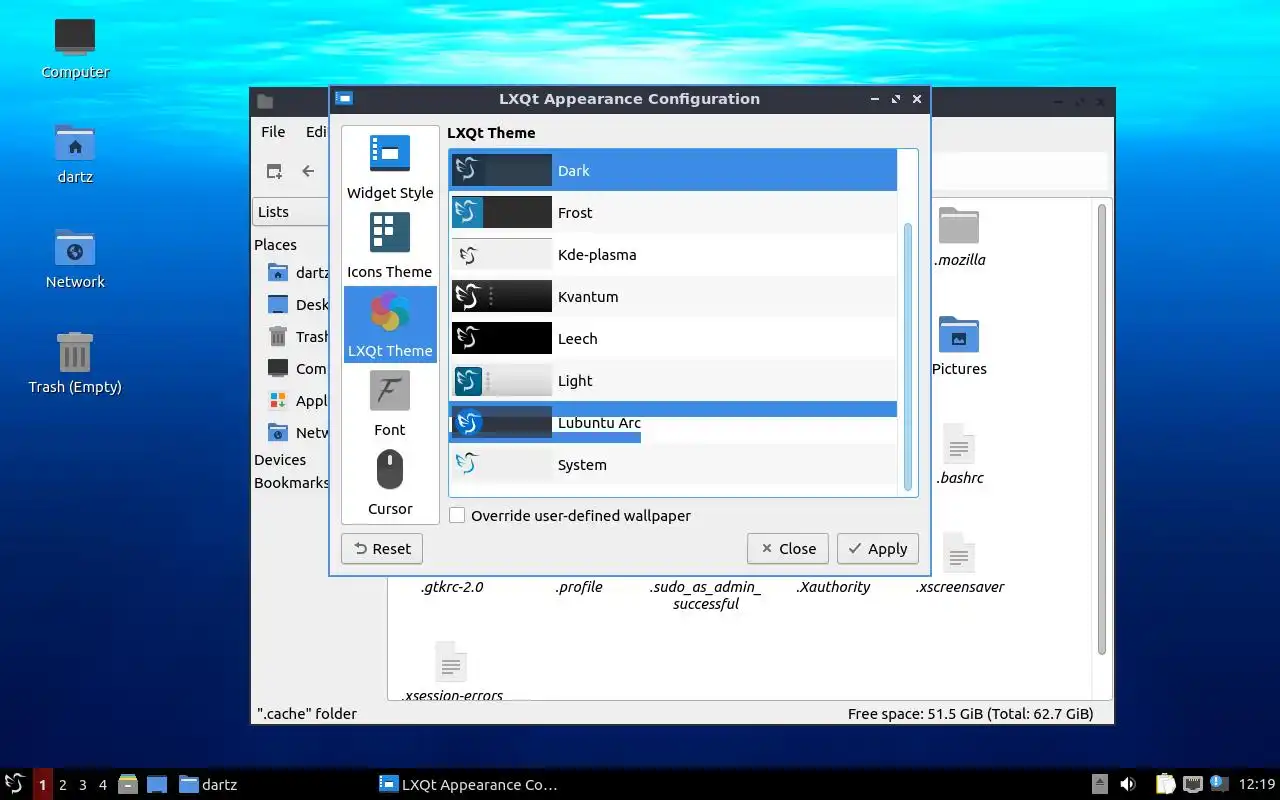Open the Lists side pane dropdown
Viewport: 1280px width, 800px height.
[291, 211]
